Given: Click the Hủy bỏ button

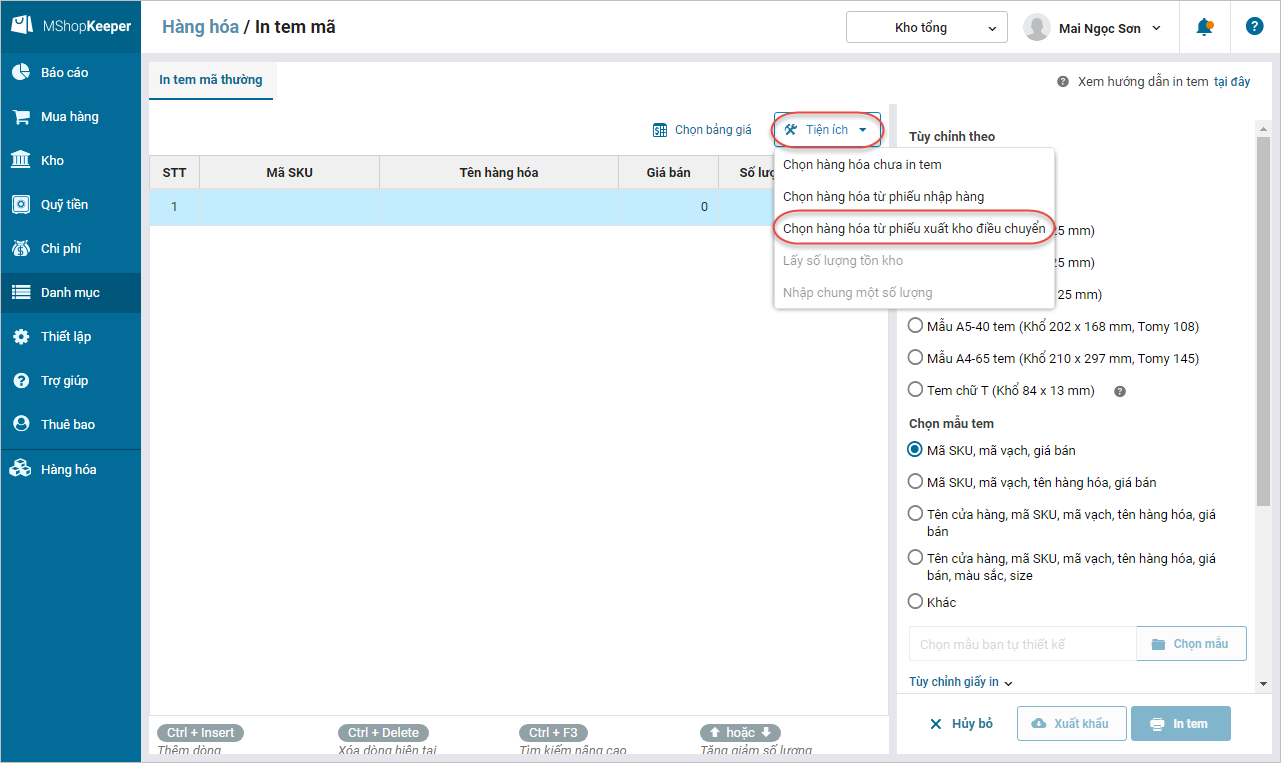Looking at the screenshot, I should pos(961,724).
